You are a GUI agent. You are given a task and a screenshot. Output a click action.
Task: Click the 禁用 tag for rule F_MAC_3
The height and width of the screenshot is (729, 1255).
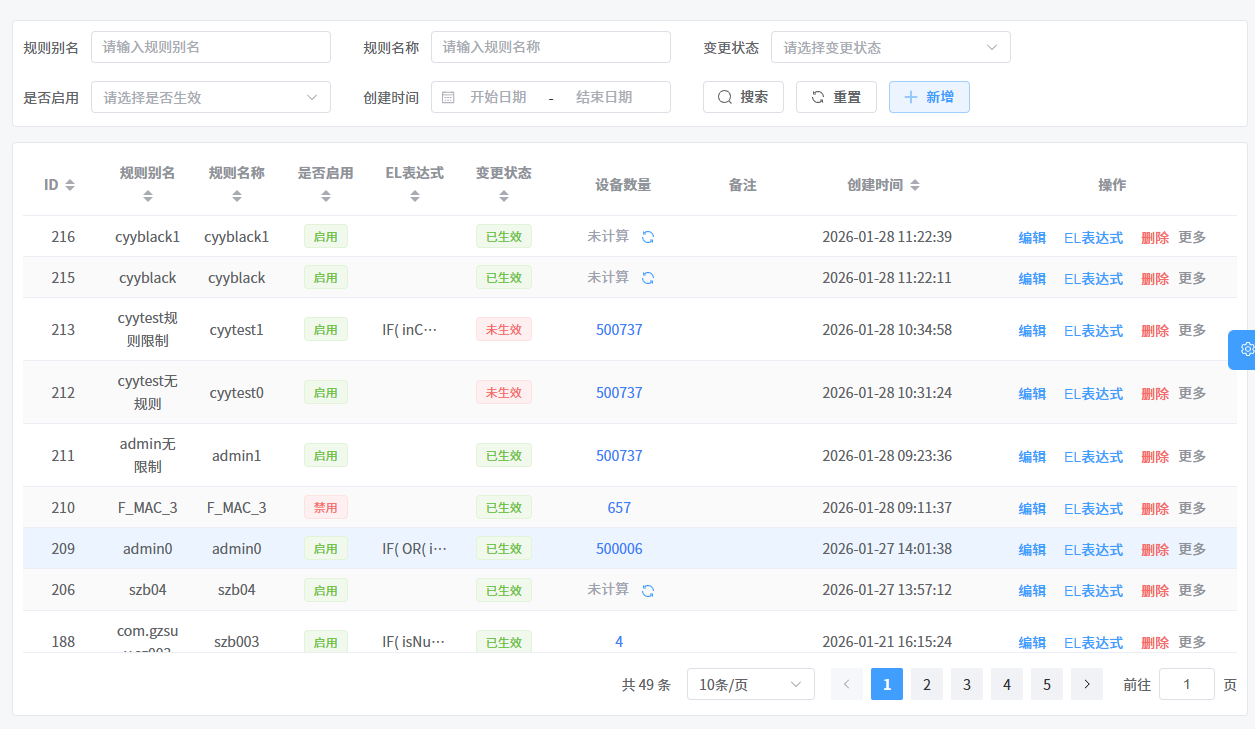[325, 507]
